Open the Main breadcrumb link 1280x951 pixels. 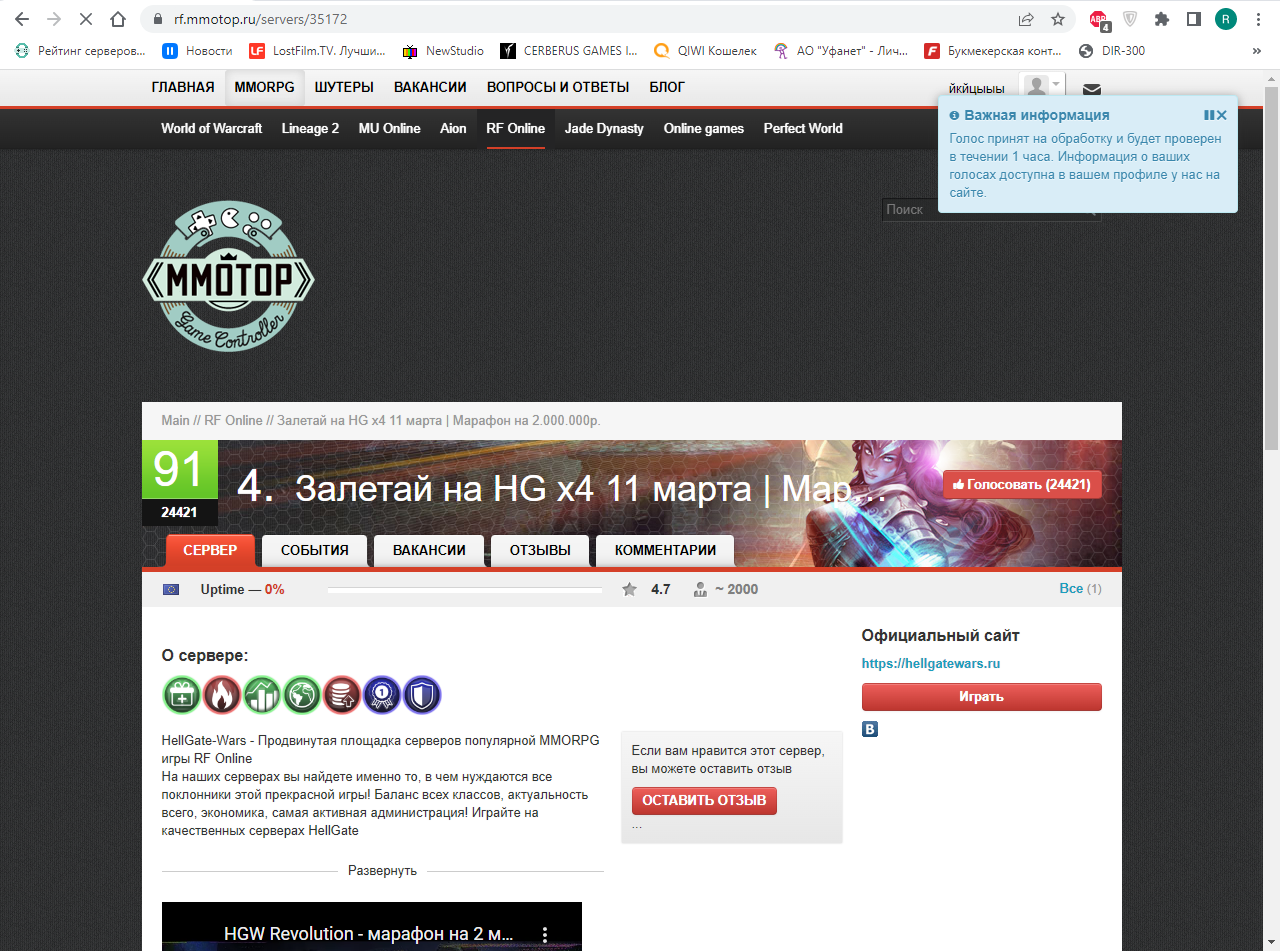pos(175,420)
